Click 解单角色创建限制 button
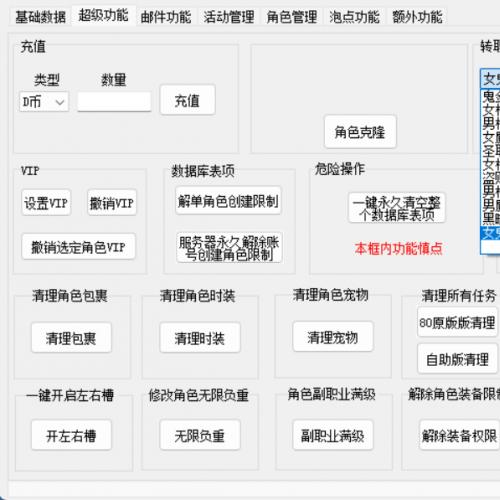 [x=228, y=201]
